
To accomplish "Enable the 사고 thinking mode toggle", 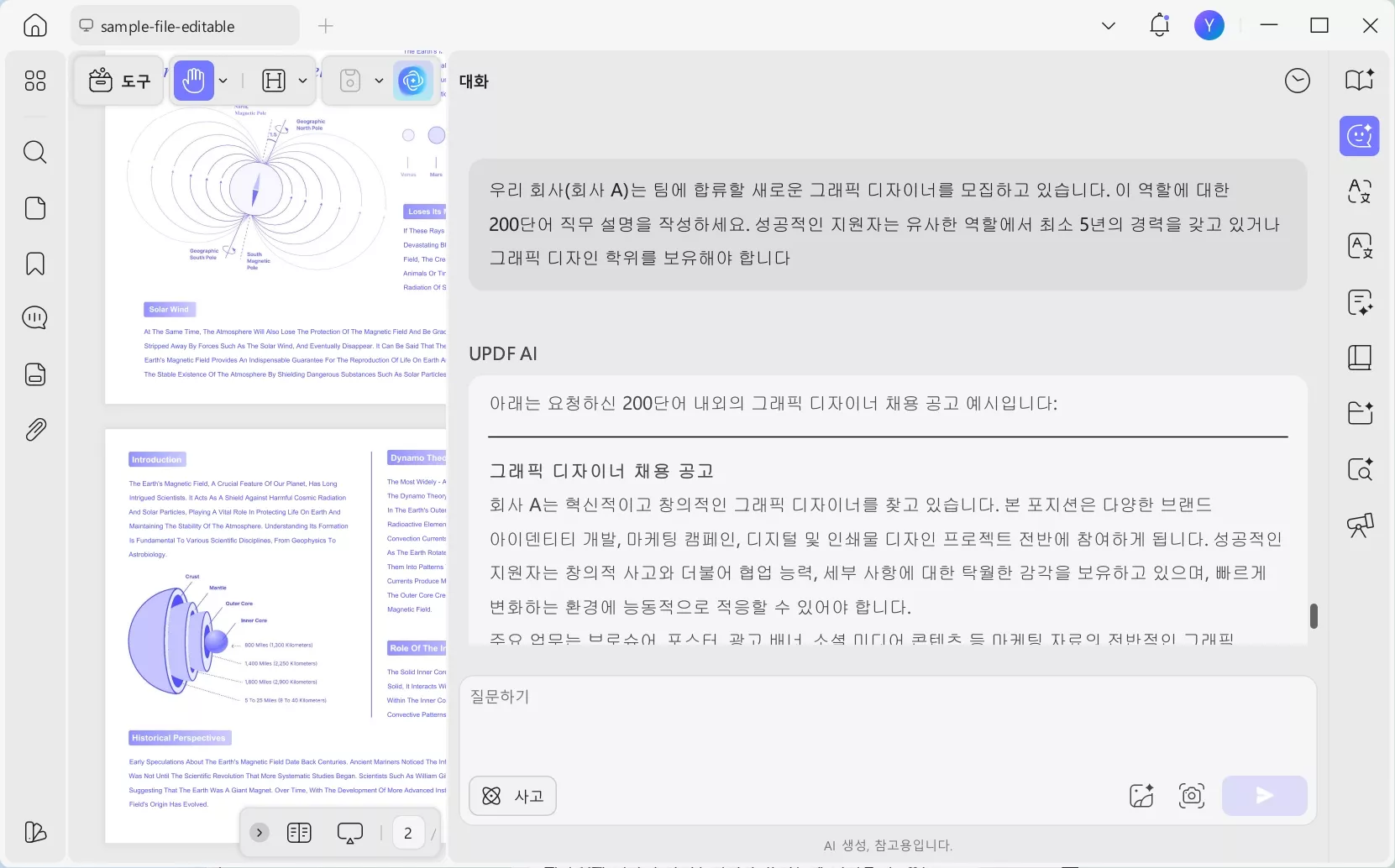I will tap(511, 796).
